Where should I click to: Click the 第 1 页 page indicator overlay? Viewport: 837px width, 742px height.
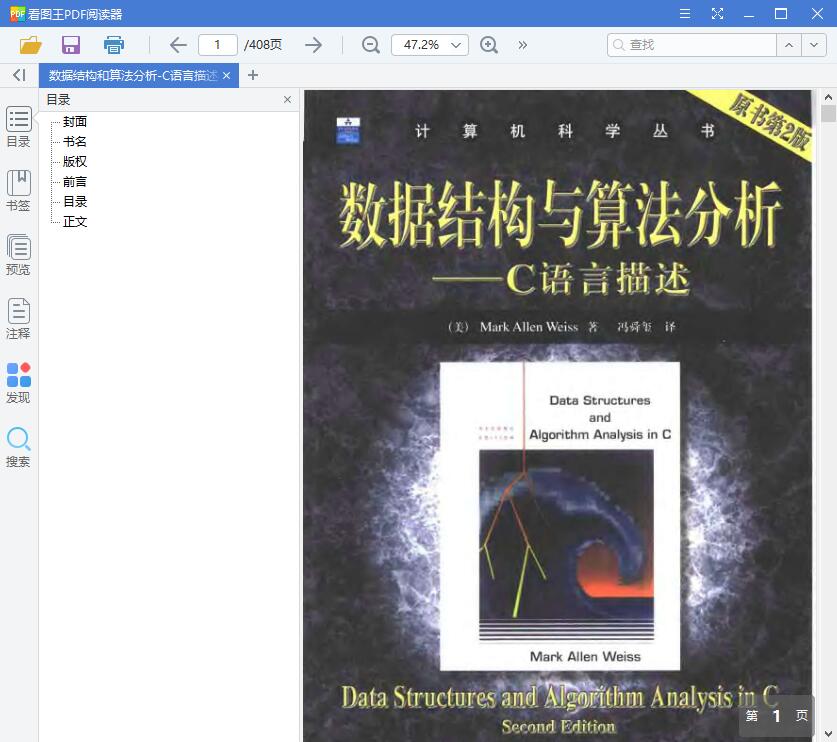point(777,716)
